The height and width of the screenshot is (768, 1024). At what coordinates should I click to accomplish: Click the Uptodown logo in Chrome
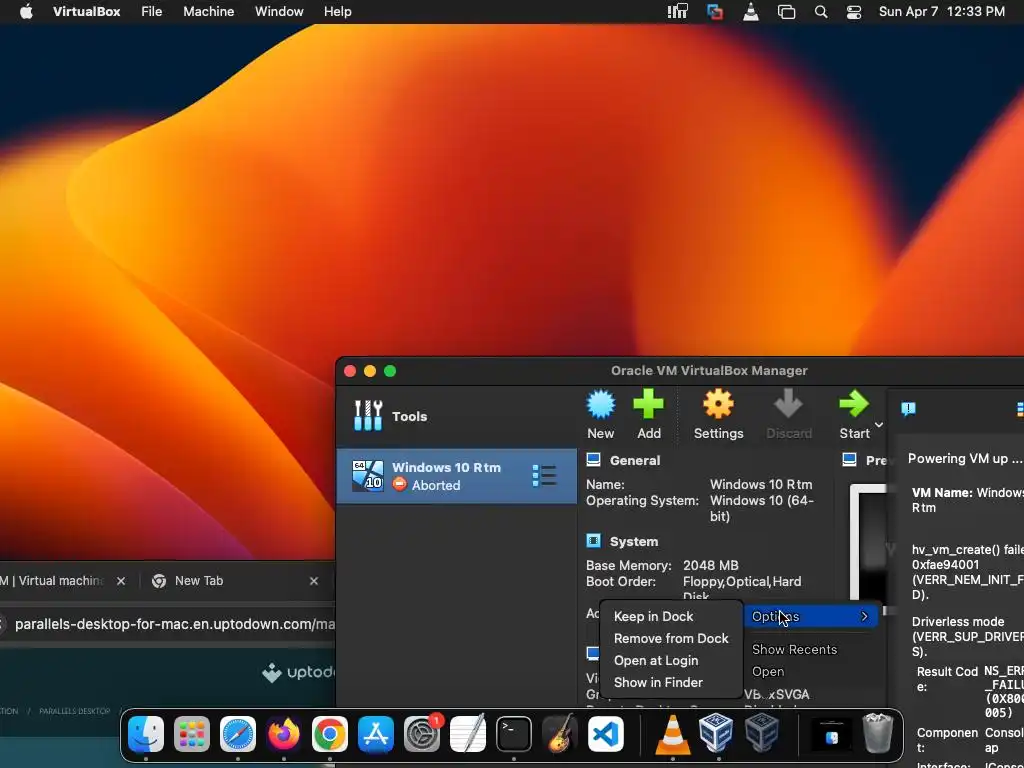(298, 672)
